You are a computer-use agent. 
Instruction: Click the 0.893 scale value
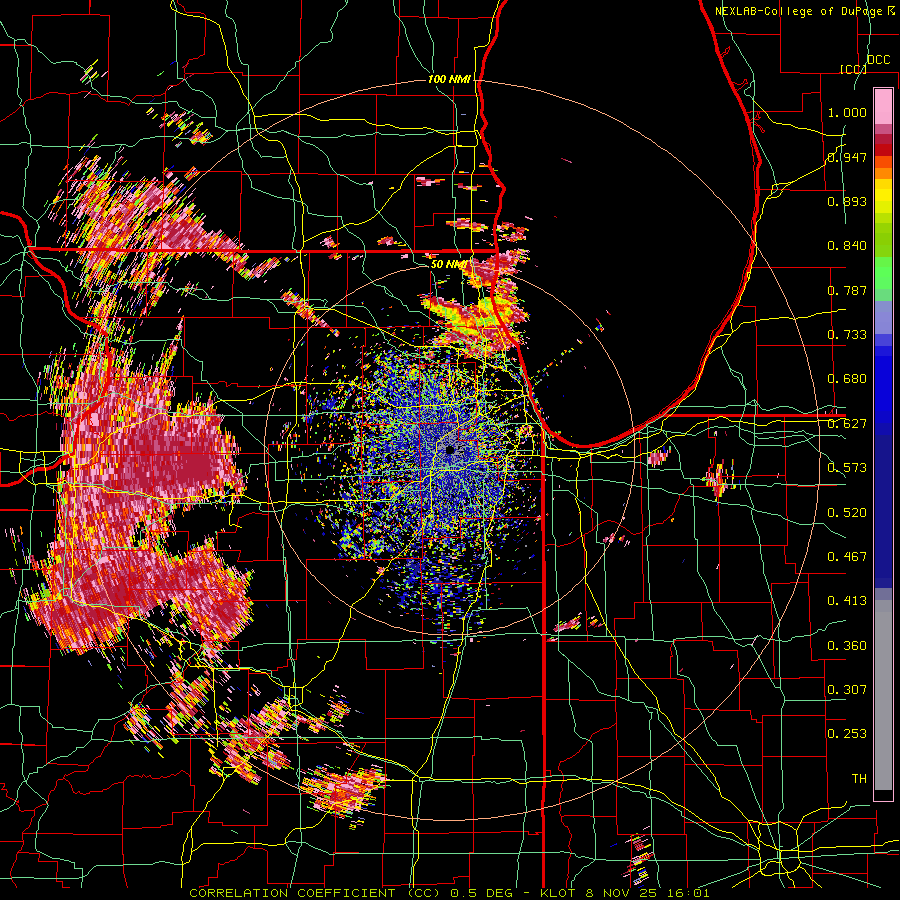[x=847, y=201]
